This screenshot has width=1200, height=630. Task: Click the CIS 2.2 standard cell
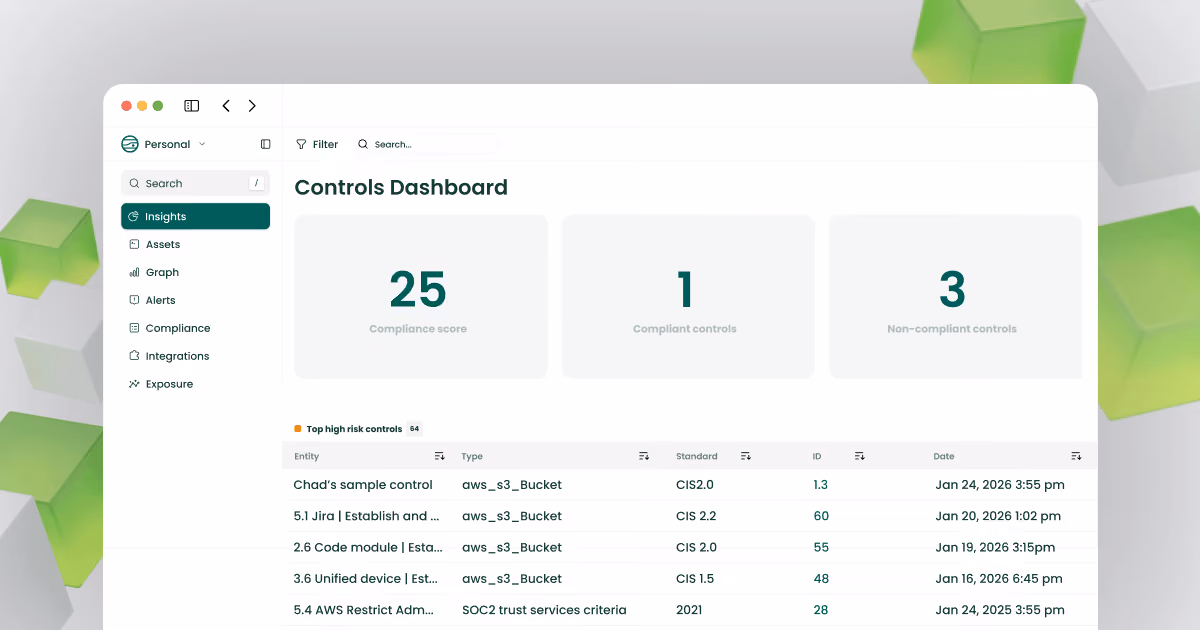pos(696,516)
